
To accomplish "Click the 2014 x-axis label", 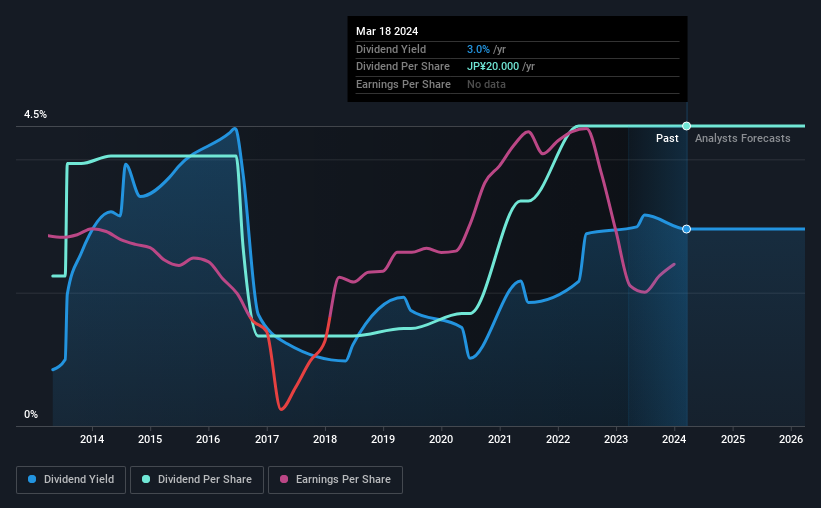I will coord(92,439).
